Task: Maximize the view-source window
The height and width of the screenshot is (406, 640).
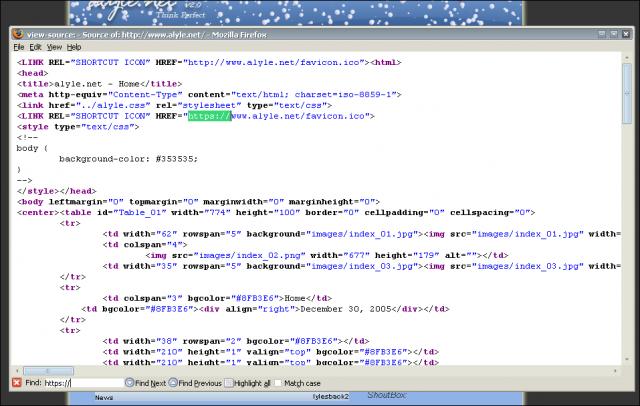Action: click(x=613, y=34)
